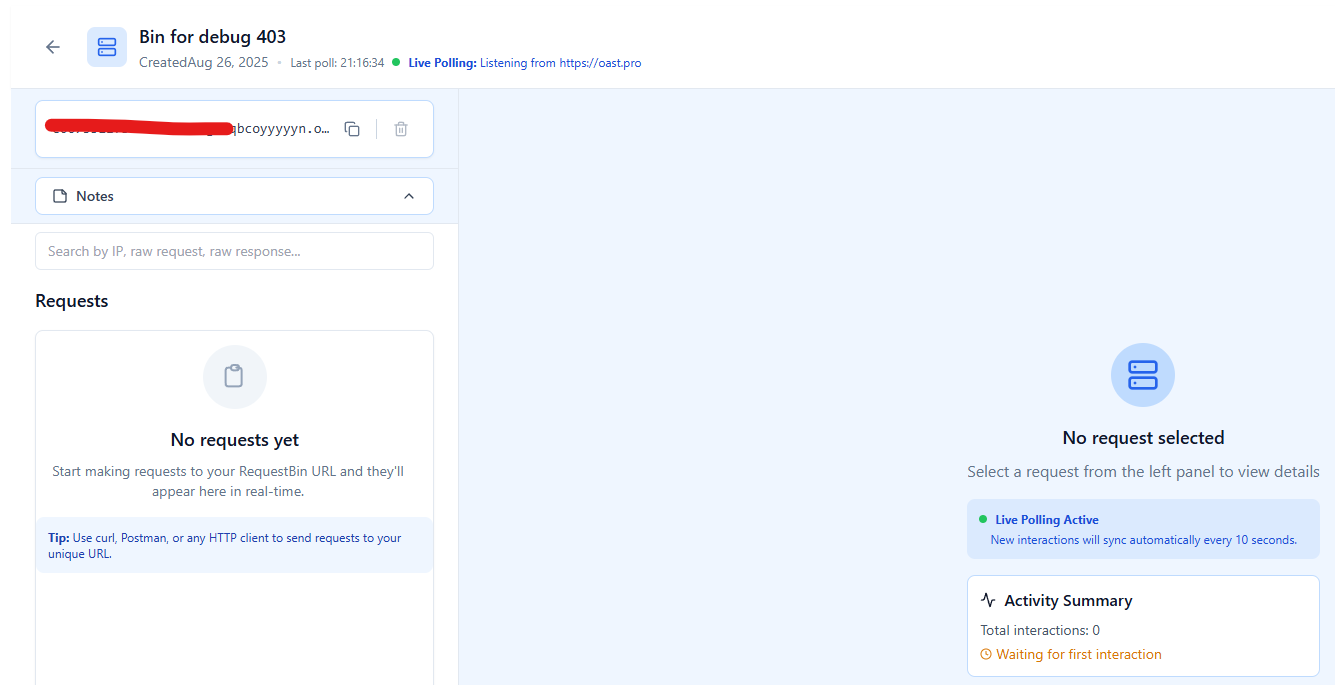Screen dimensions: 1335x685
Task: Copy the bin URL with copy icon
Action: click(x=352, y=129)
